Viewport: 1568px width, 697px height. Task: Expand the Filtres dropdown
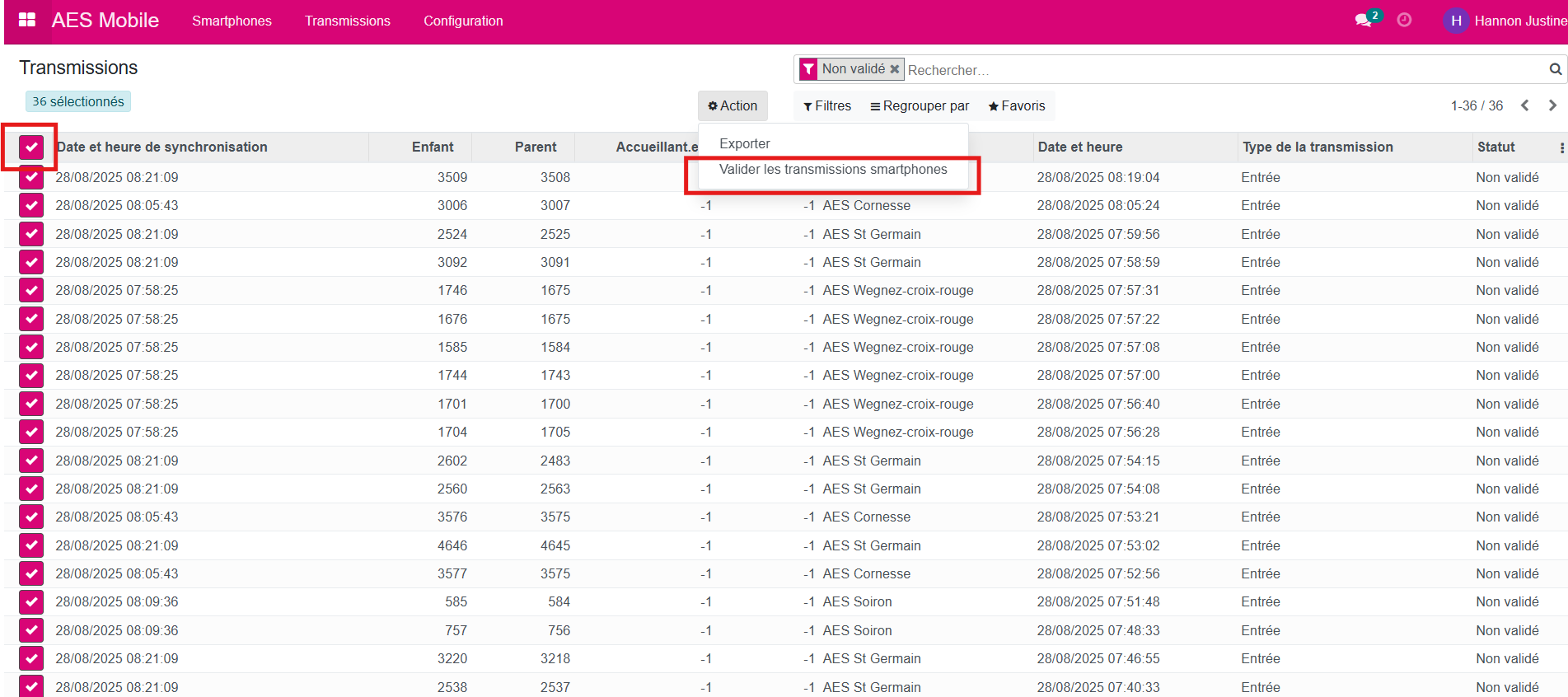pyautogui.click(x=827, y=106)
